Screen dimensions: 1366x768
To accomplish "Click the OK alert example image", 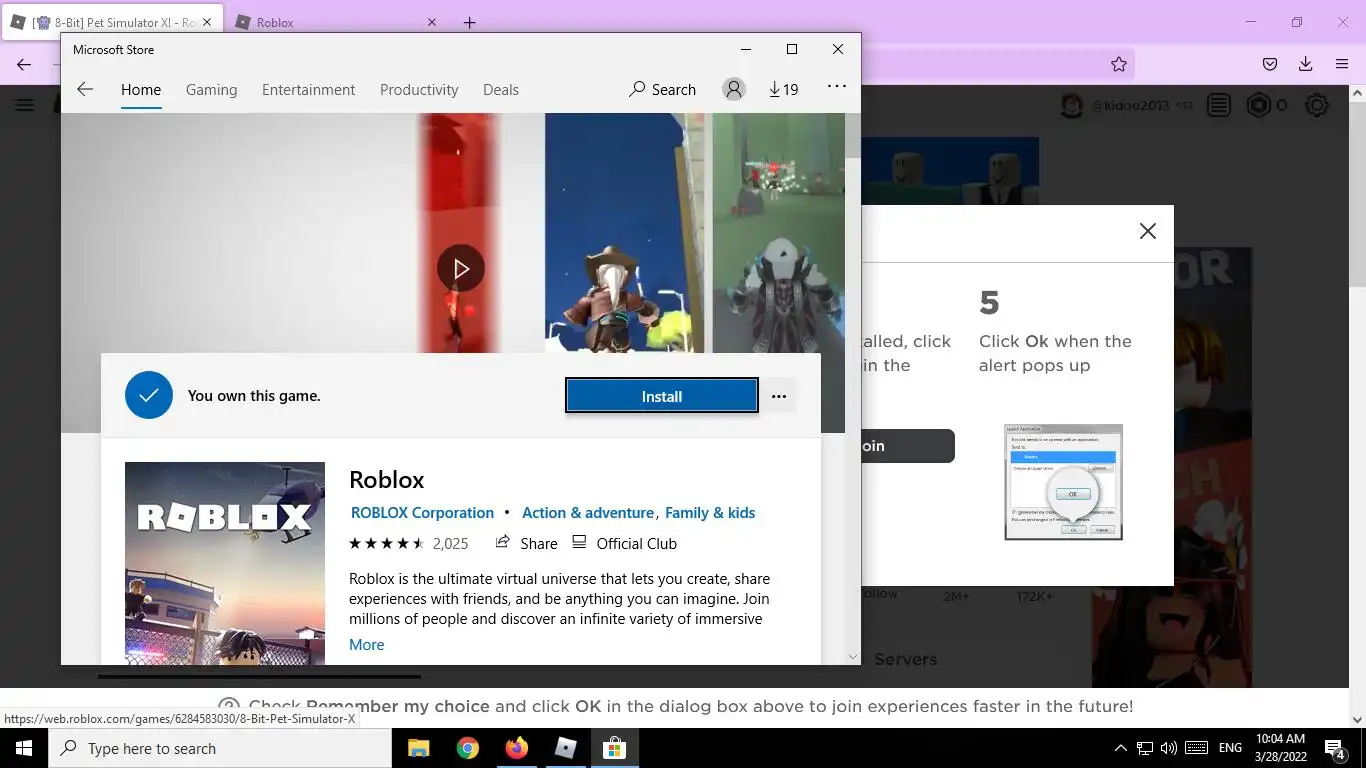I will pyautogui.click(x=1063, y=482).
